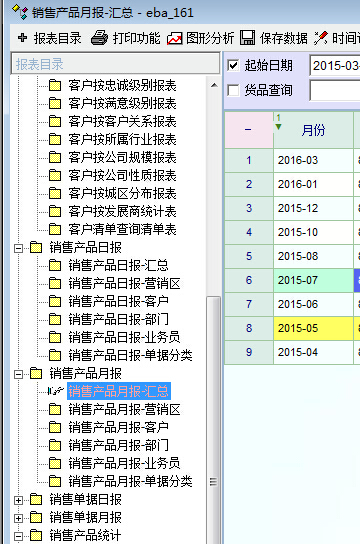360x544 pixels.
Task: Click folder icon of 销售产品日报-部门
Action: point(55,320)
